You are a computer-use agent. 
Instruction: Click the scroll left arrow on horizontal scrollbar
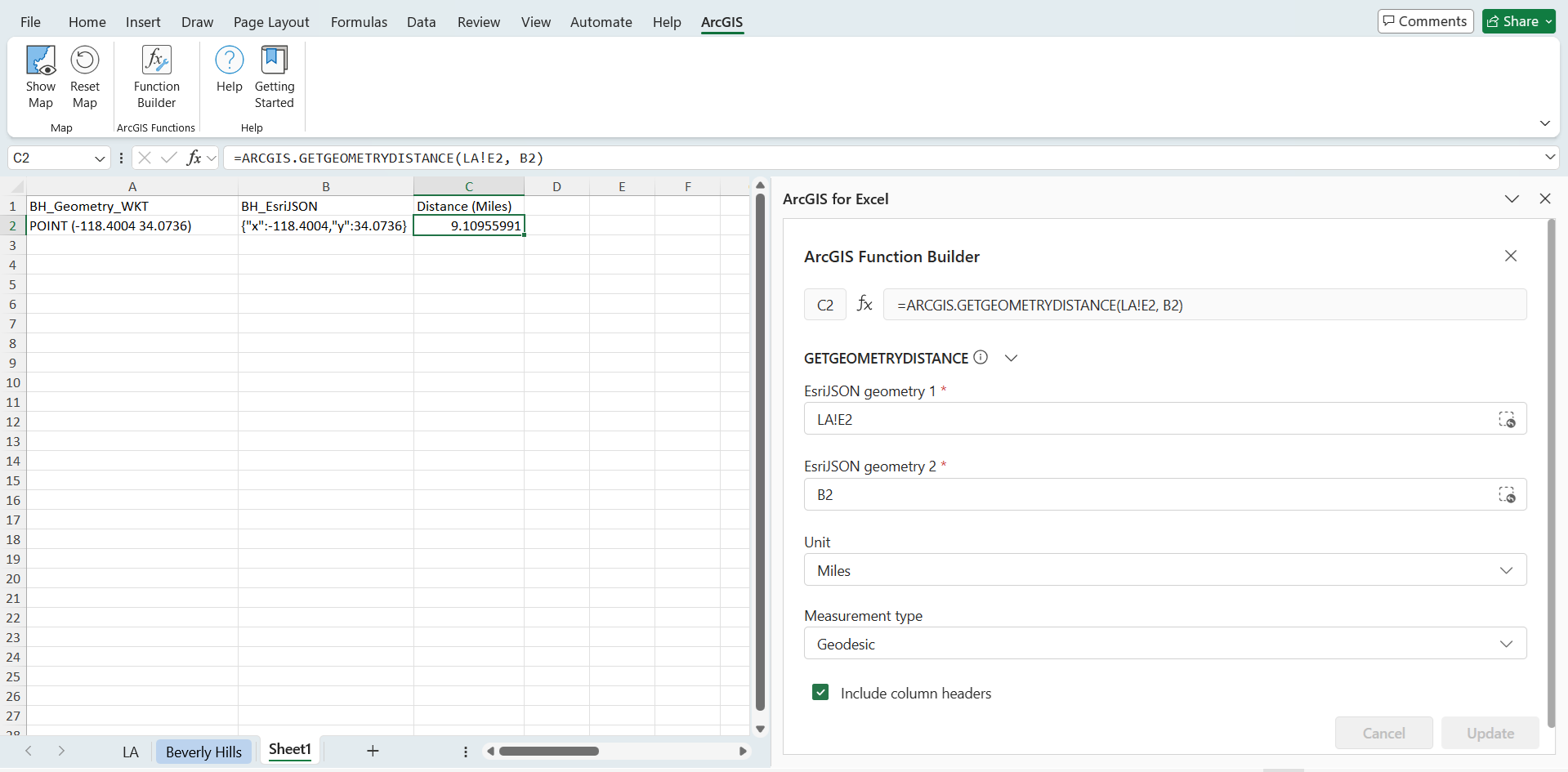click(x=490, y=751)
